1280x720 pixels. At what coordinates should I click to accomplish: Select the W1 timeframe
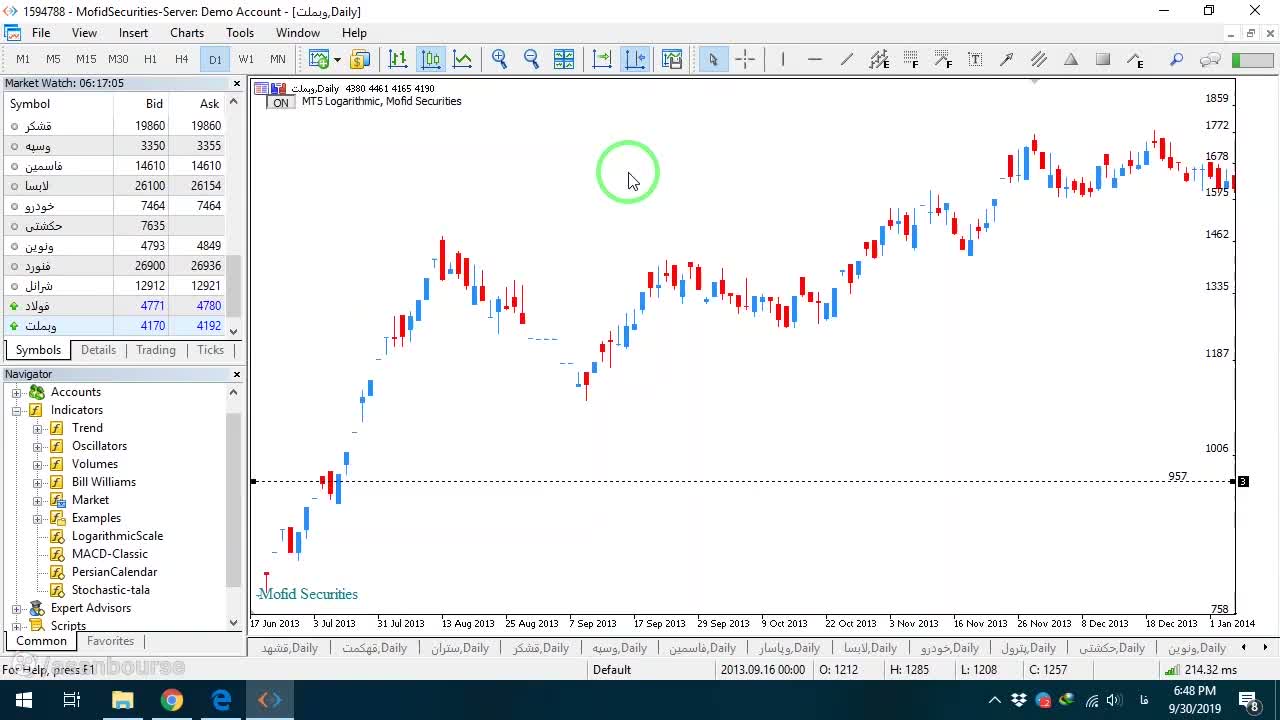(x=246, y=59)
